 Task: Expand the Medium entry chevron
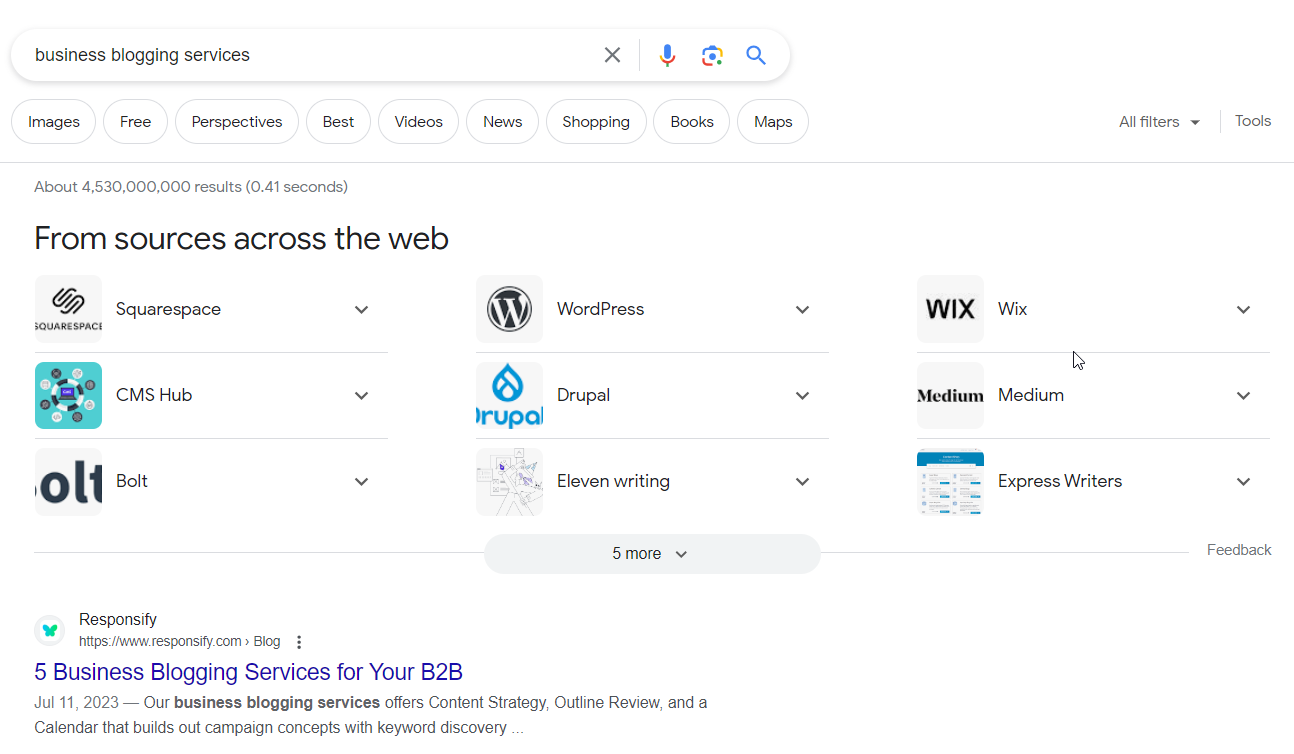pyautogui.click(x=1243, y=396)
